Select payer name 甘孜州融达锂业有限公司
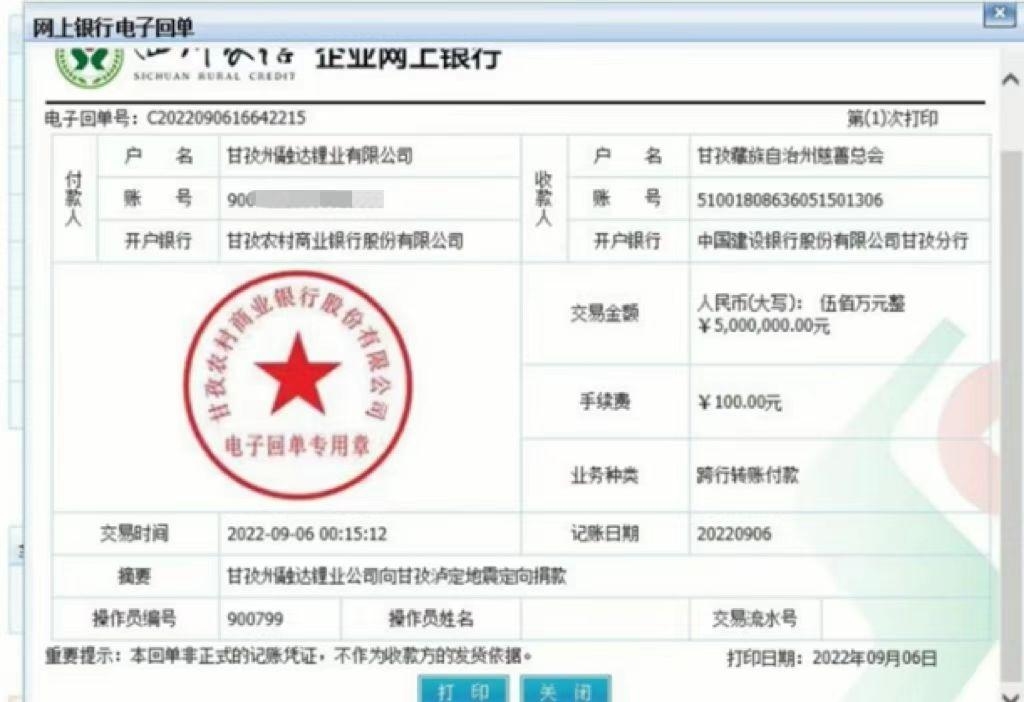The width and height of the screenshot is (1024, 702). (319, 156)
